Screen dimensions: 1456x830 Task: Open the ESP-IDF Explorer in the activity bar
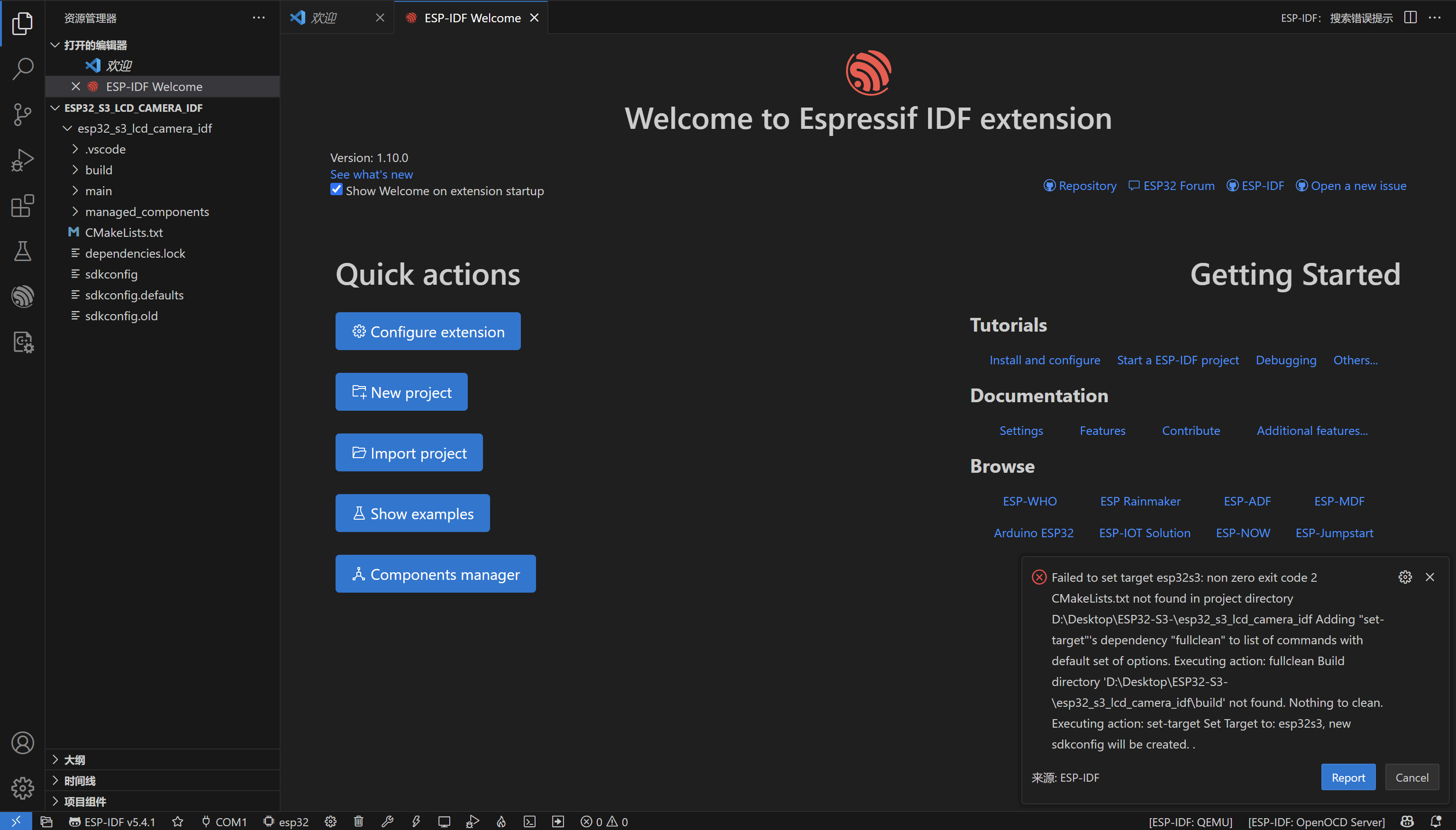[x=22, y=297]
